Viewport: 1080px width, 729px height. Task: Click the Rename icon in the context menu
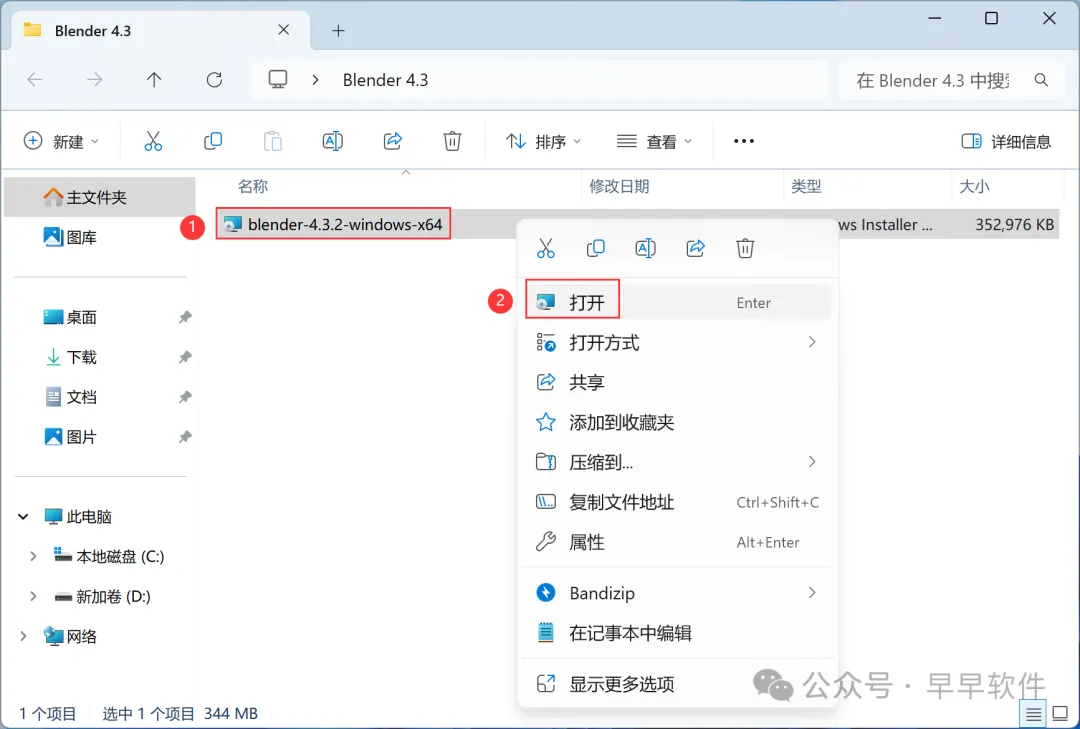pos(645,248)
